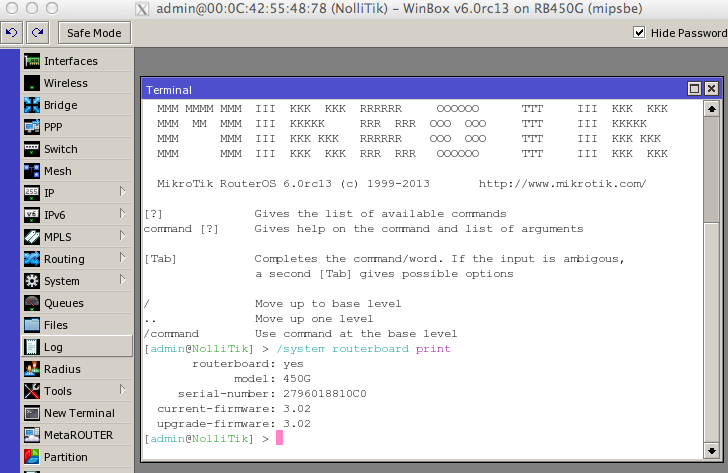Expand the System submenu arrow
This screenshot has height=473, width=728.
[122, 280]
